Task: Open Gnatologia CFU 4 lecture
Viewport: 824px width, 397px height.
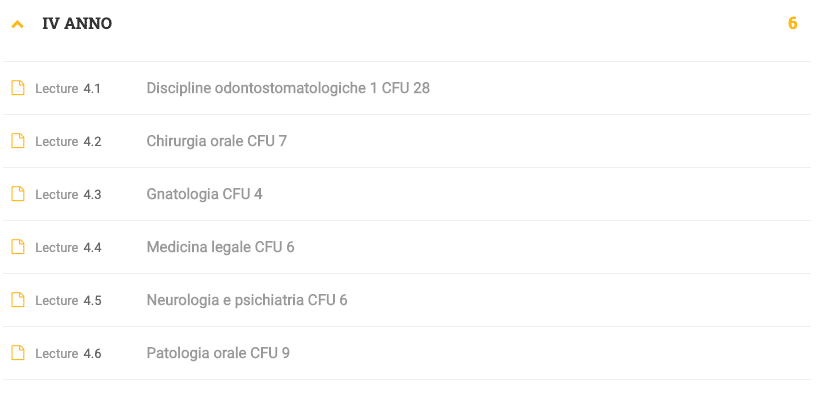Action: (204, 194)
